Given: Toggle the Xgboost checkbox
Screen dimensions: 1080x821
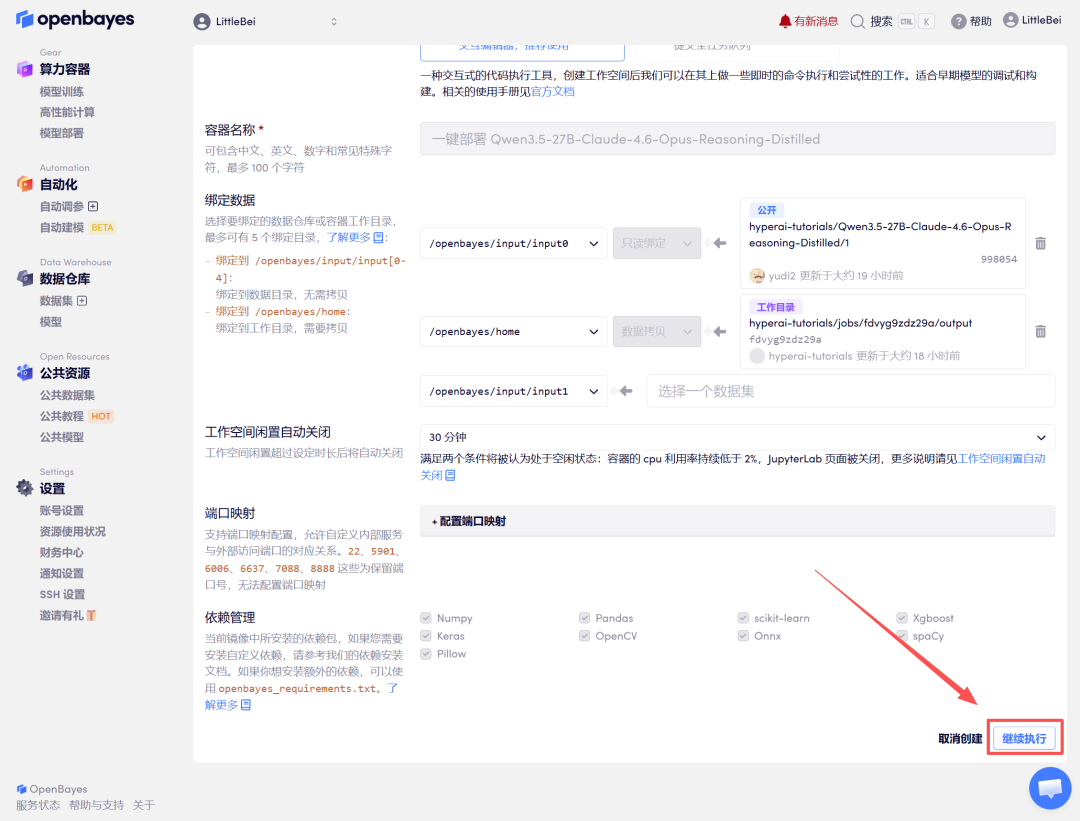Looking at the screenshot, I should point(902,618).
